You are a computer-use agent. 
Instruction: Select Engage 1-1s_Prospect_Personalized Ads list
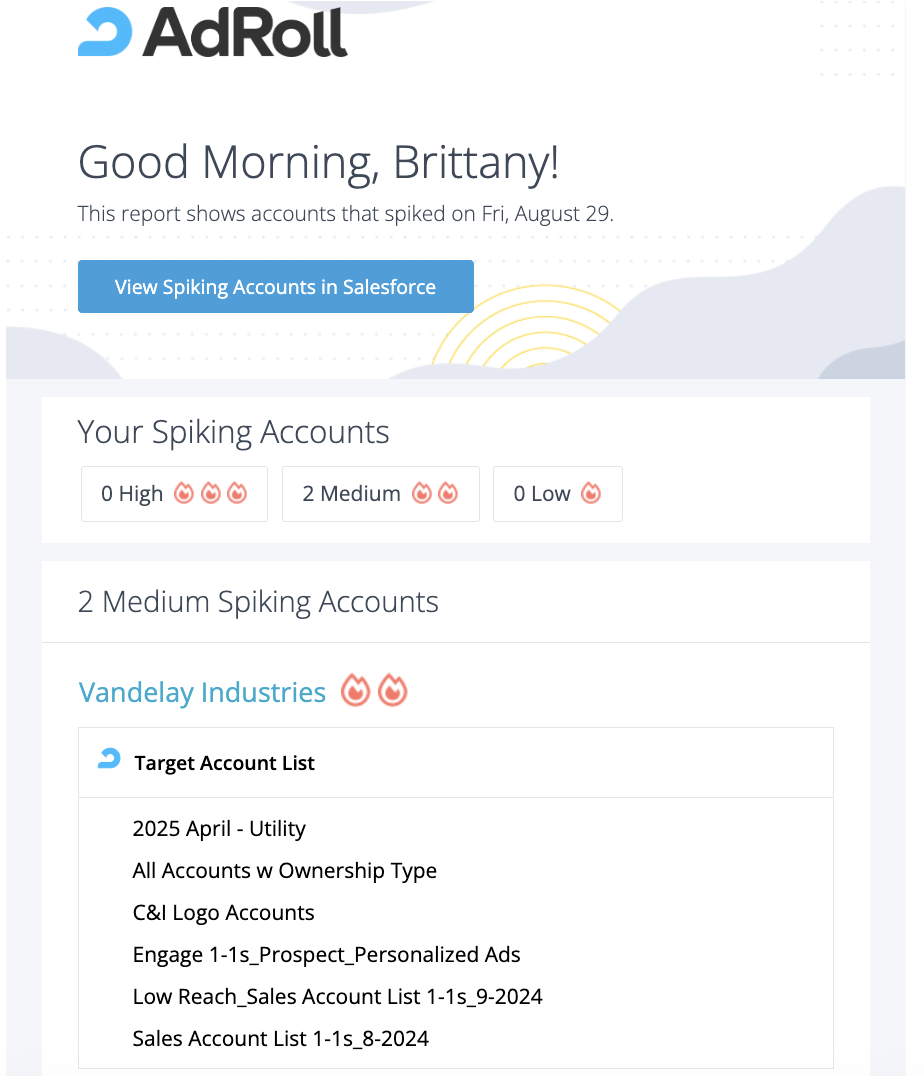pyautogui.click(x=326, y=955)
